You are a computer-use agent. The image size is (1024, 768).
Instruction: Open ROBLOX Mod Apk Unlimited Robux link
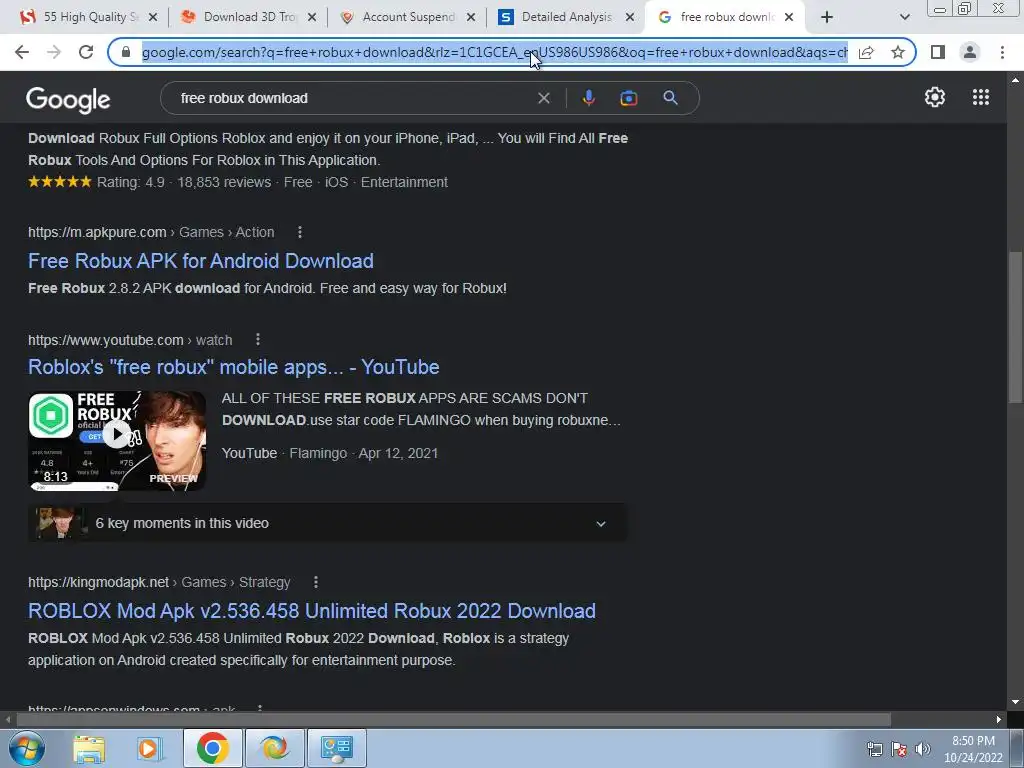312,611
